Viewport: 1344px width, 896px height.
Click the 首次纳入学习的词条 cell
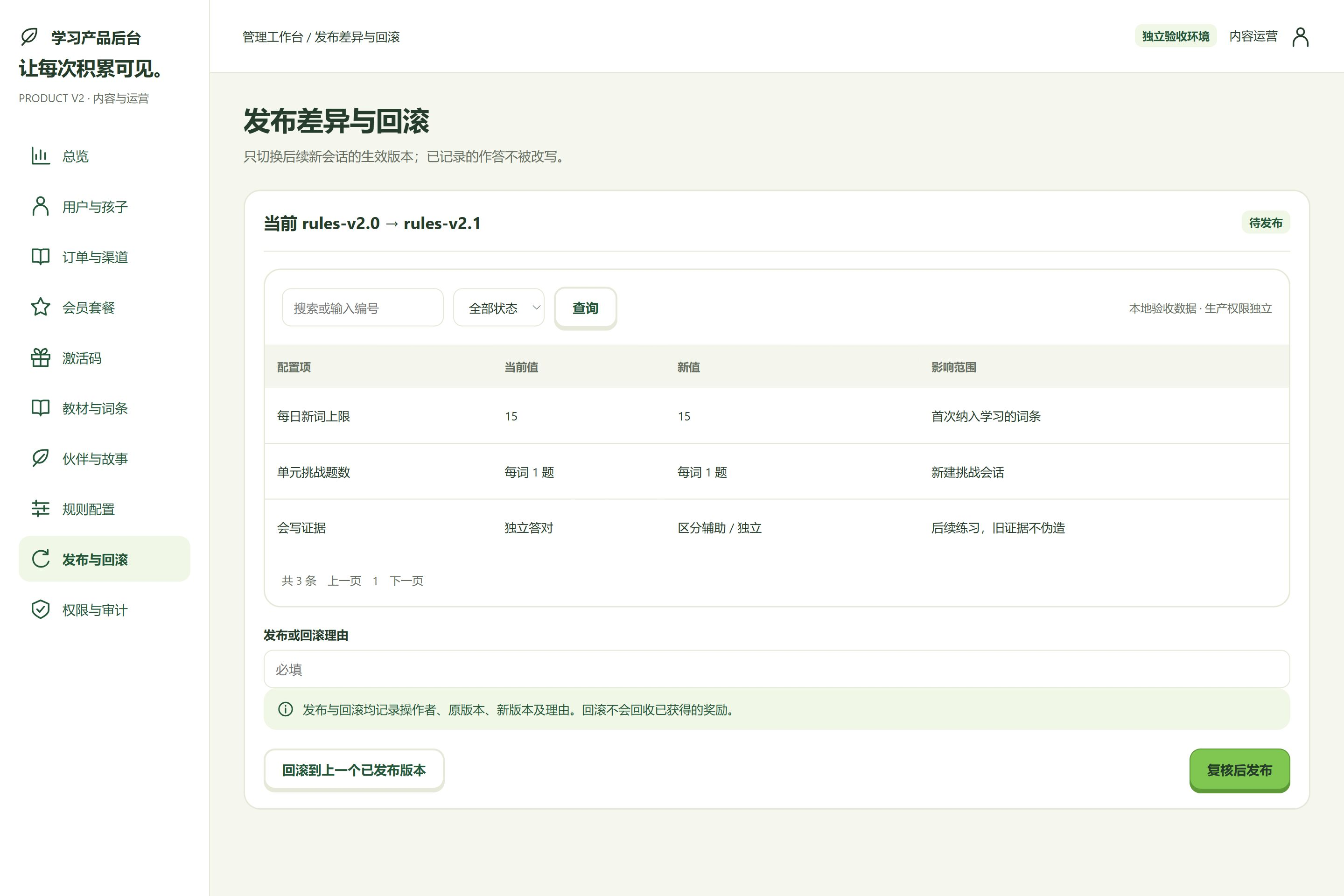(986, 416)
